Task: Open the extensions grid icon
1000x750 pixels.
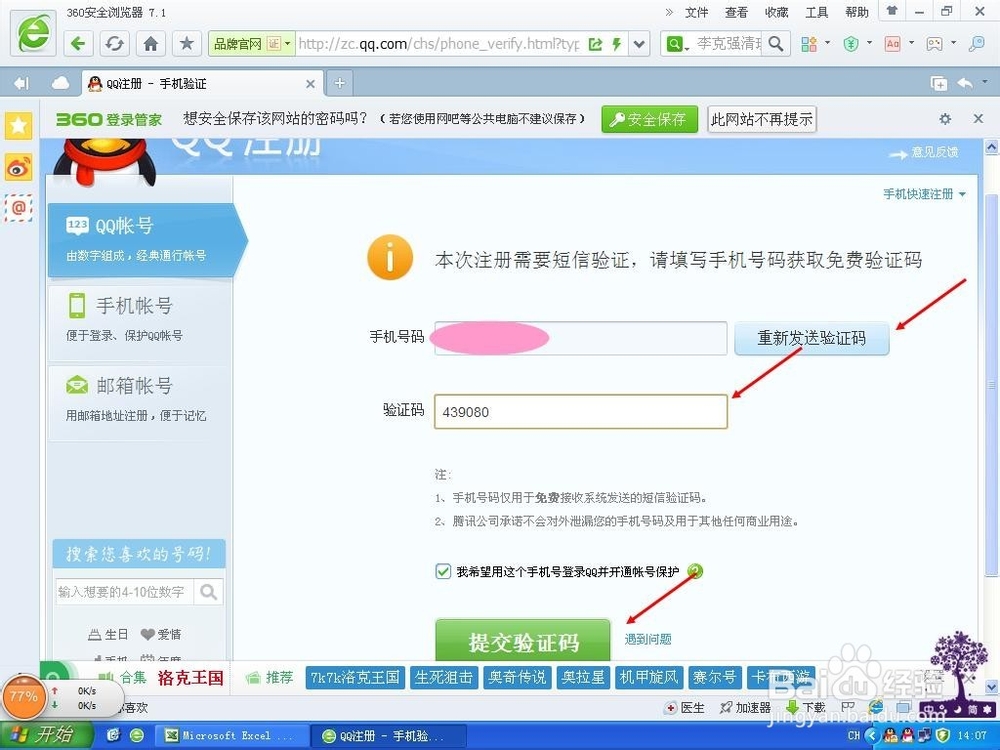Action: (x=809, y=43)
